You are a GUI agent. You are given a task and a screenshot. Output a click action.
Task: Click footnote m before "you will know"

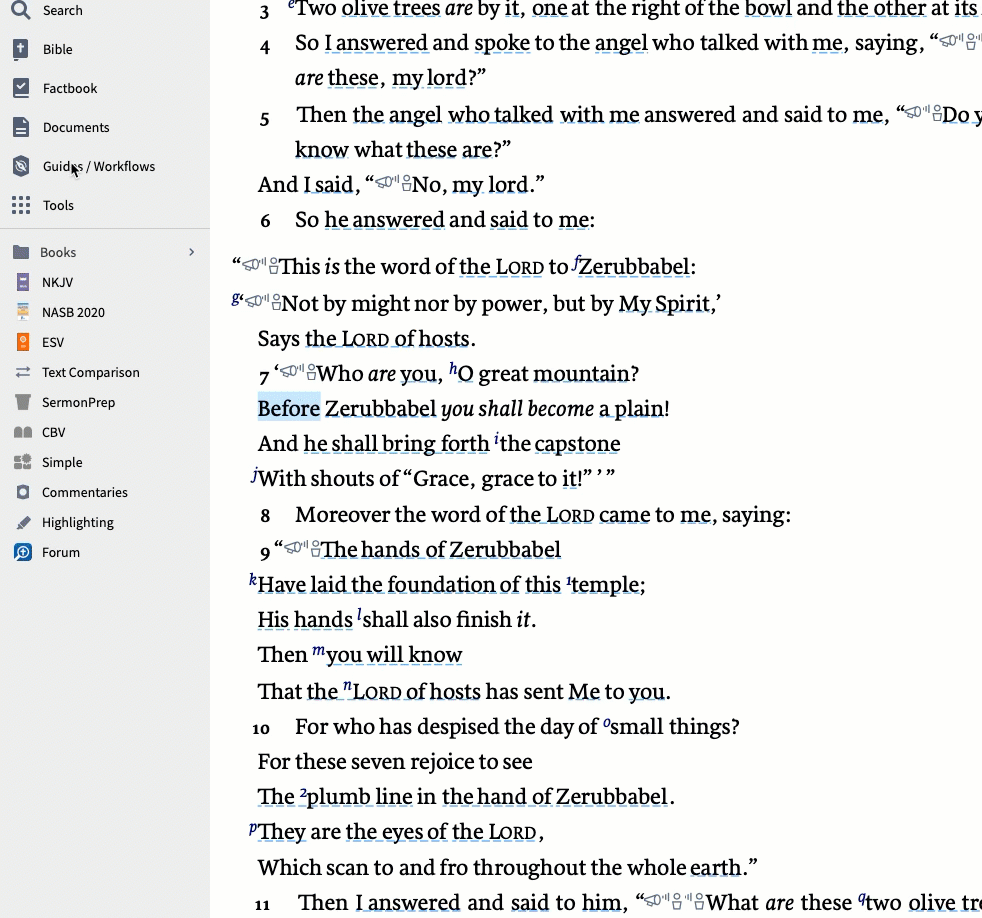(x=318, y=650)
